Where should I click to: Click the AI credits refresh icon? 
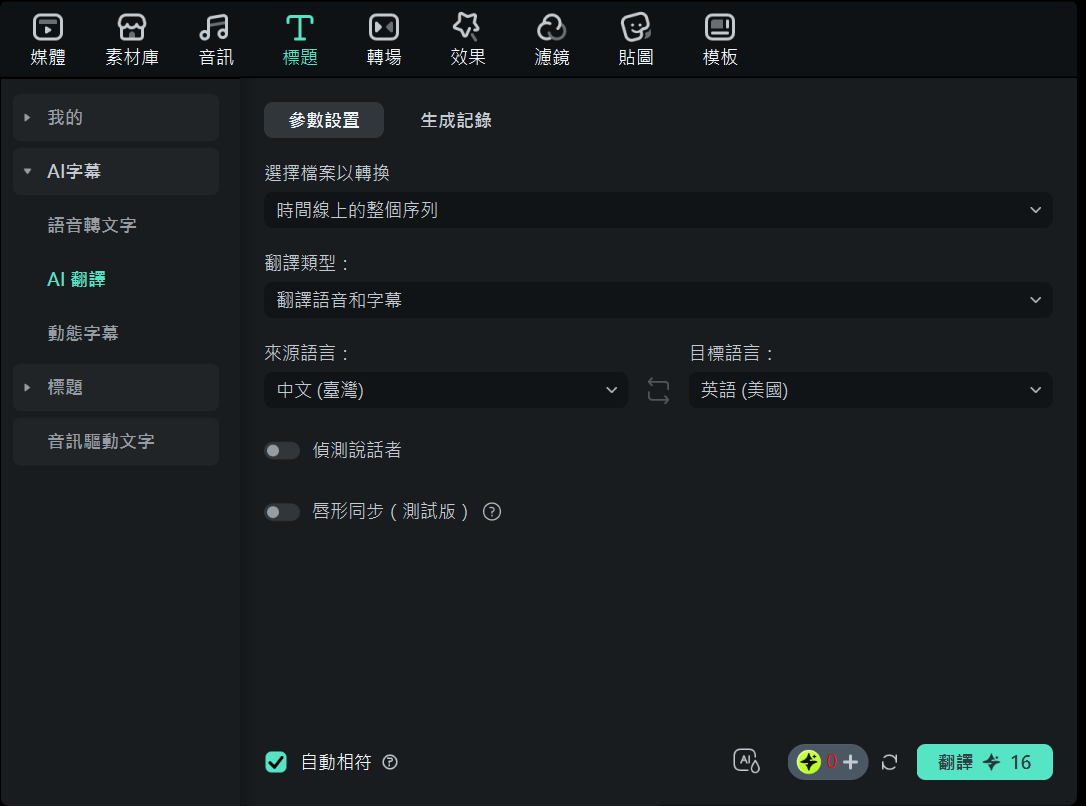pos(889,762)
